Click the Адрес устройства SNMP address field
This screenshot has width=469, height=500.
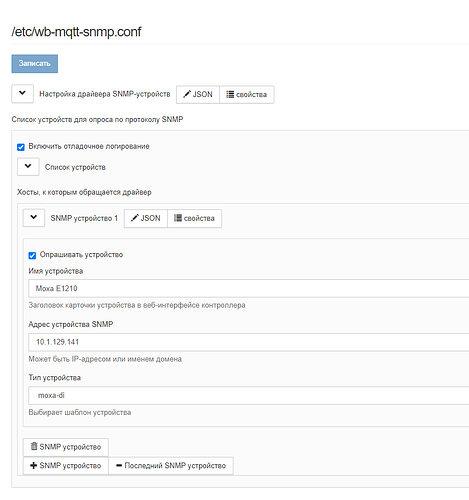coord(248,342)
